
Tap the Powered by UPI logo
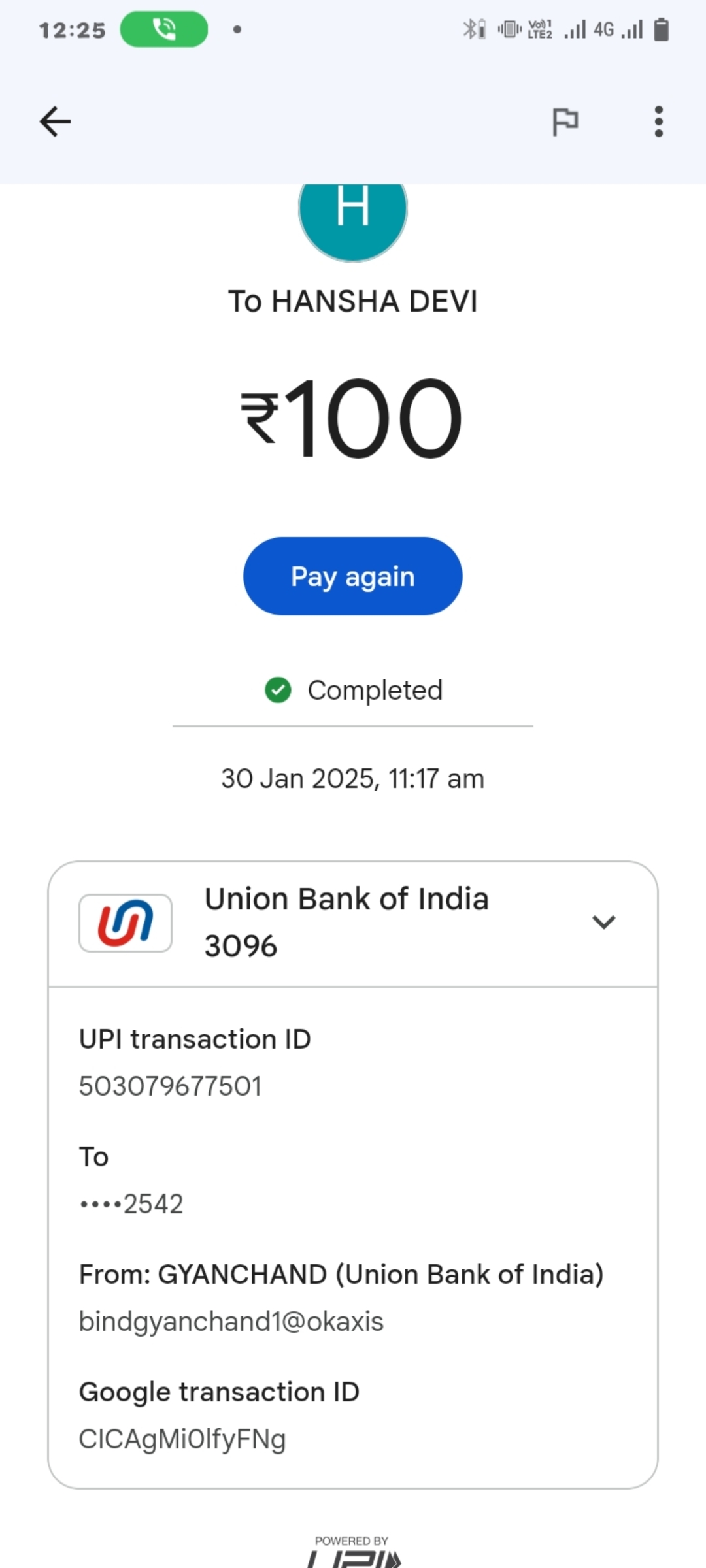click(x=353, y=1552)
